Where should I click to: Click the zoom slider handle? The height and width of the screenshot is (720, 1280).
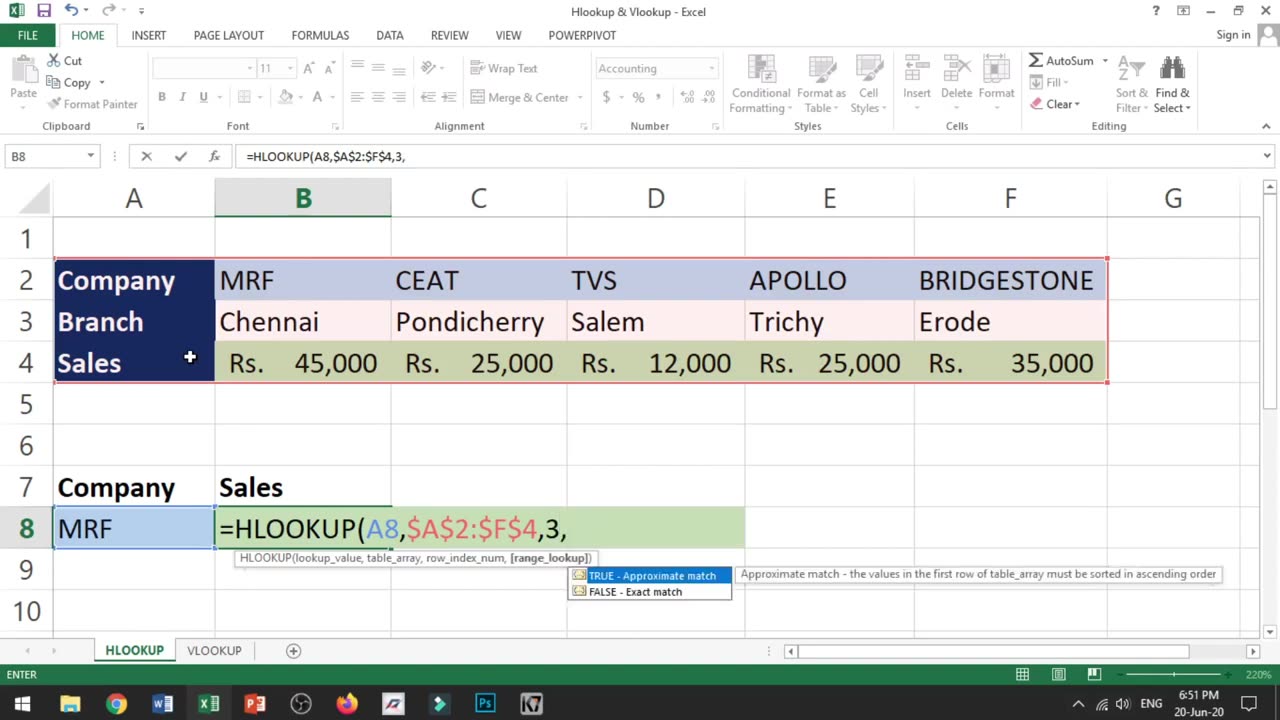coord(1175,675)
